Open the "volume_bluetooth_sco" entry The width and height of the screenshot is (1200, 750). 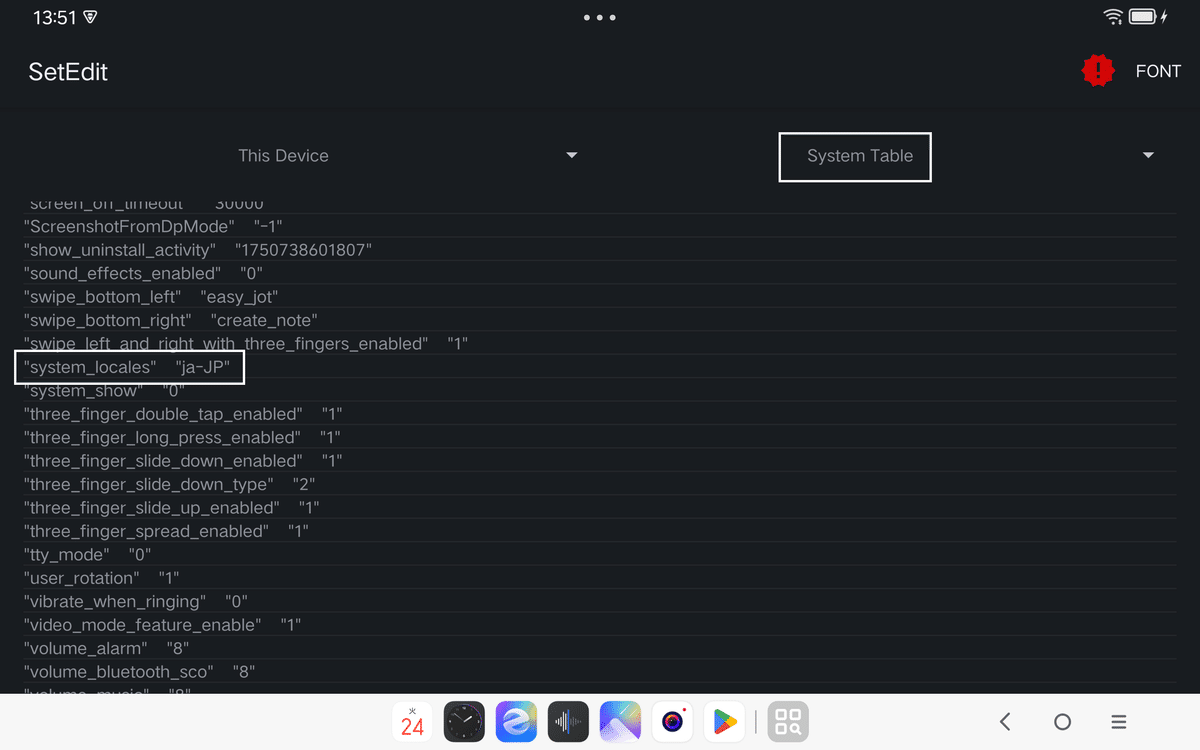(600, 673)
